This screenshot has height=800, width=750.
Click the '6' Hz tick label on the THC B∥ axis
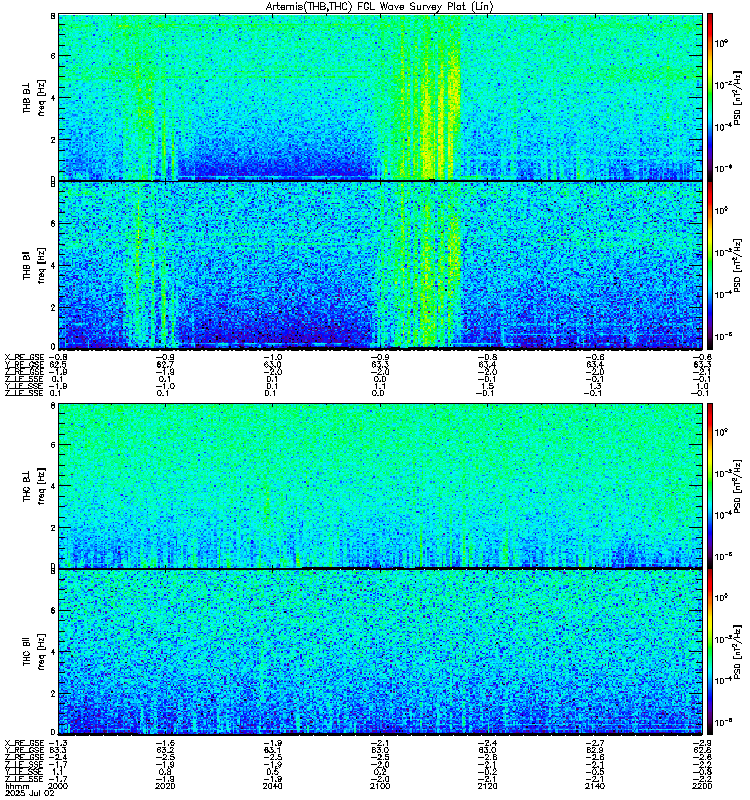click(x=53, y=610)
